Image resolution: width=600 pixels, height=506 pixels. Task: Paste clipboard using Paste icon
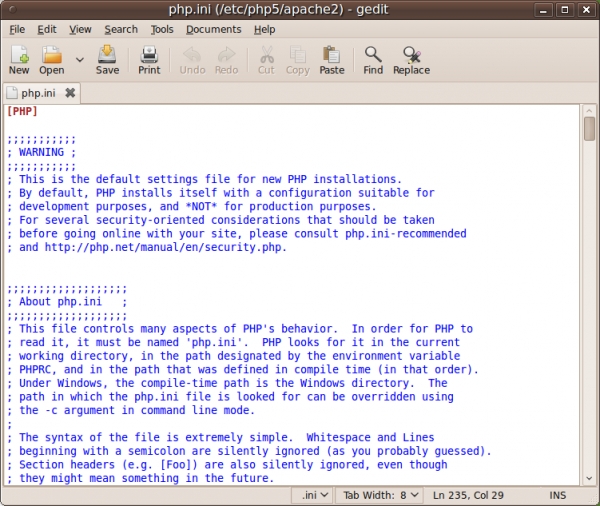[332, 60]
